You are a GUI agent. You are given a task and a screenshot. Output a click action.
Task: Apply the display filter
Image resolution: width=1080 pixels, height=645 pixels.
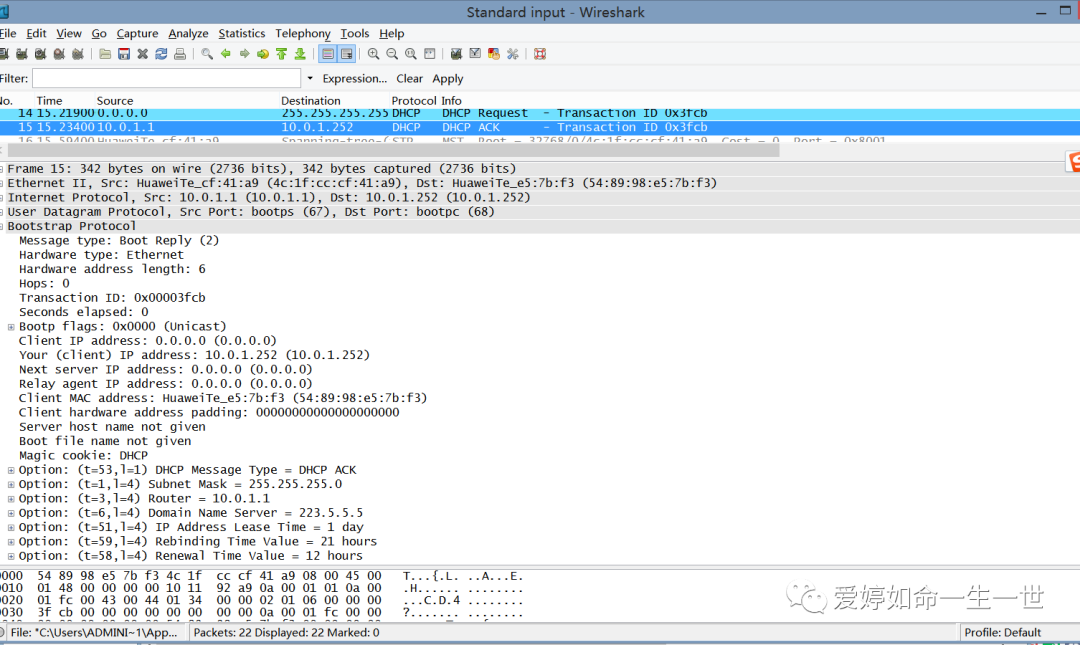click(448, 79)
